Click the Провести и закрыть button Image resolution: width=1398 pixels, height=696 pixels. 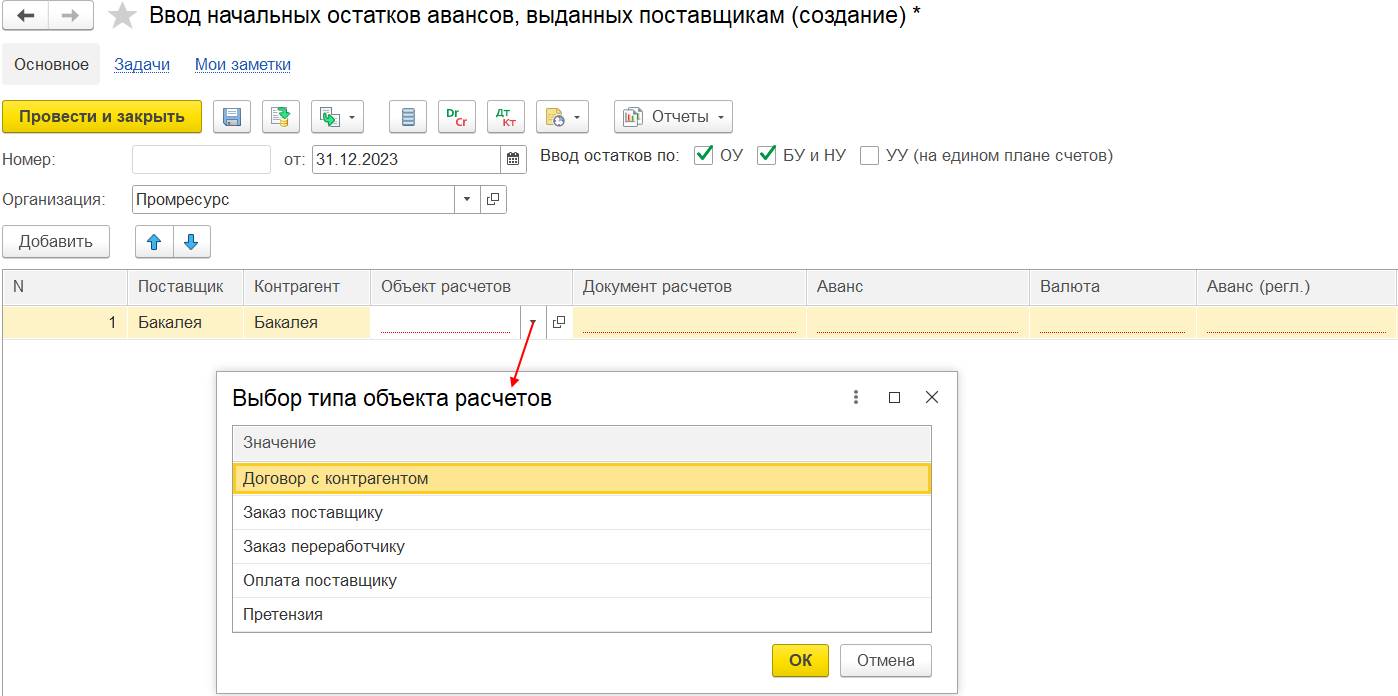pos(102,117)
